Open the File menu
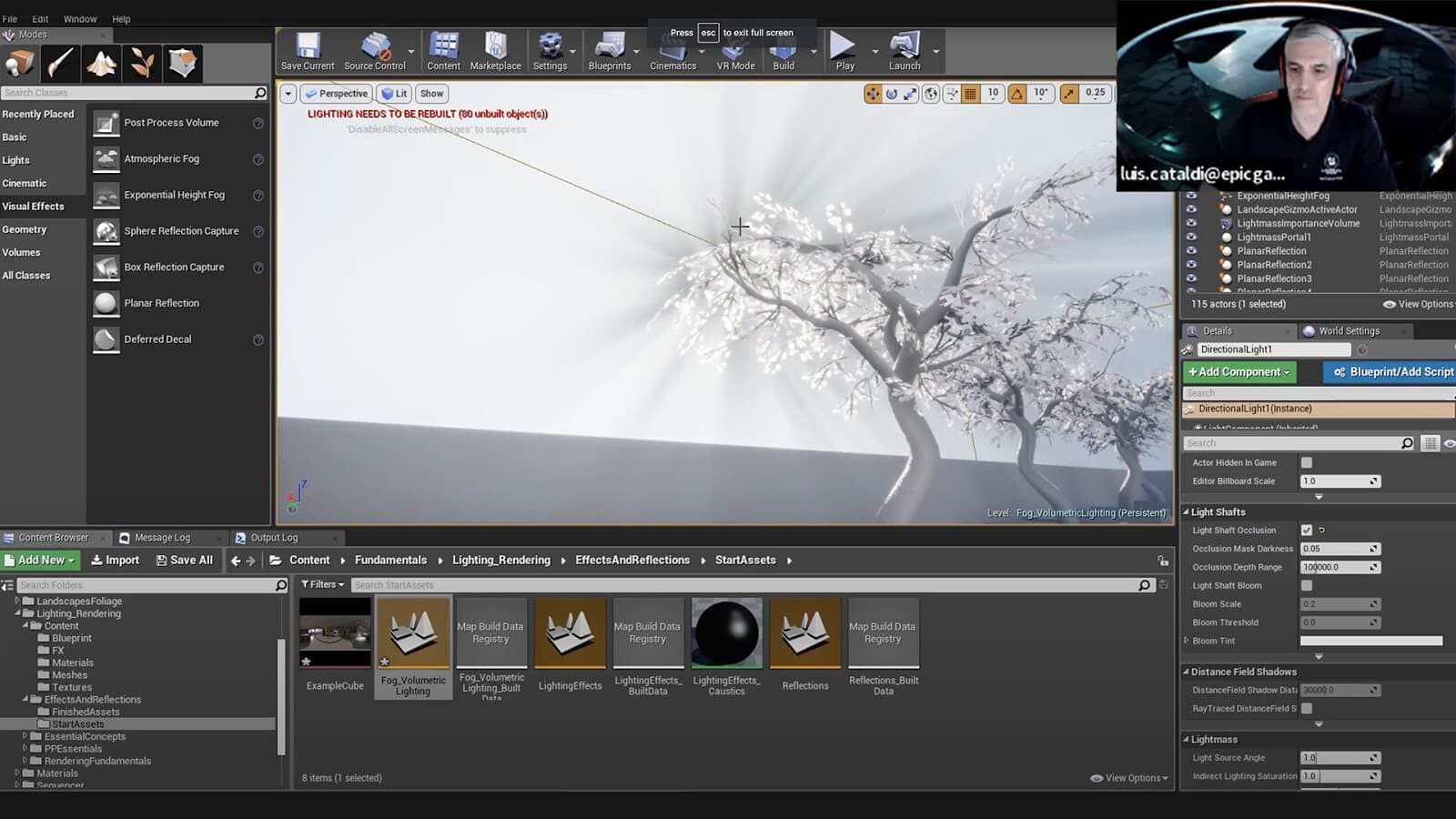This screenshot has width=1456, height=819. [x=10, y=19]
